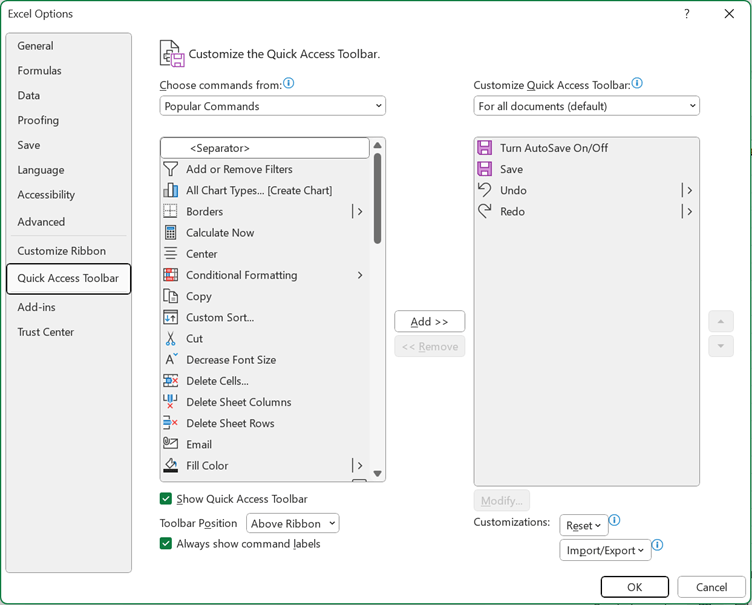This screenshot has height=605, width=752.
Task: Expand the Toolbar Position dropdown
Action: (293, 523)
